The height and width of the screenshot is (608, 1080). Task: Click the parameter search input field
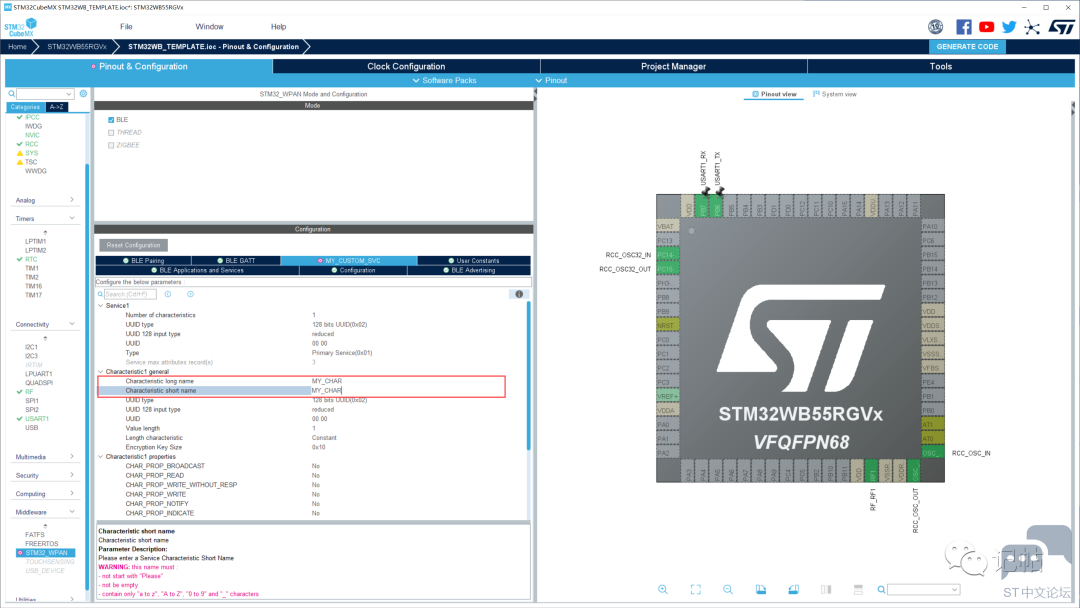pyautogui.click(x=130, y=294)
